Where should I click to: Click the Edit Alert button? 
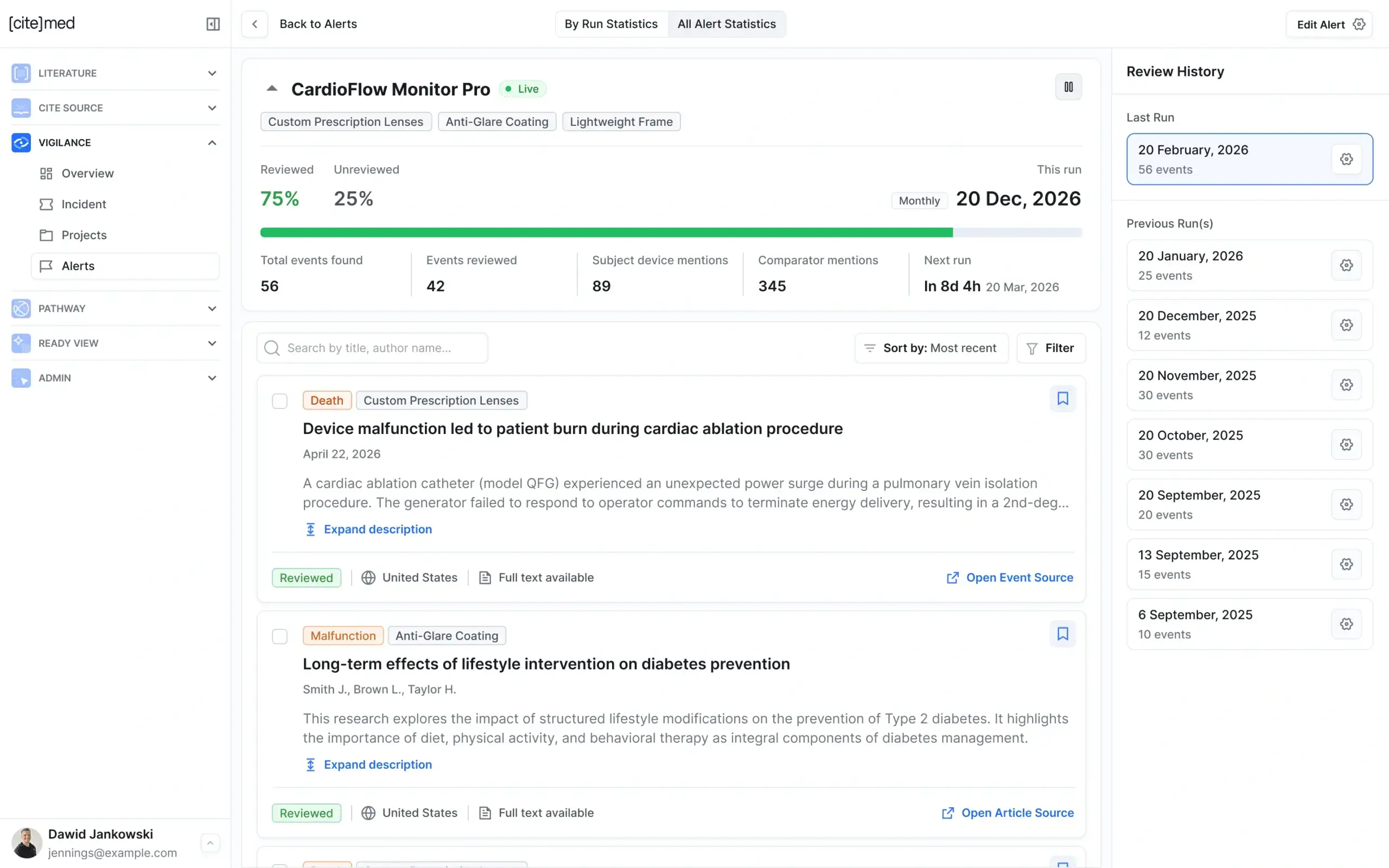coord(1329,24)
